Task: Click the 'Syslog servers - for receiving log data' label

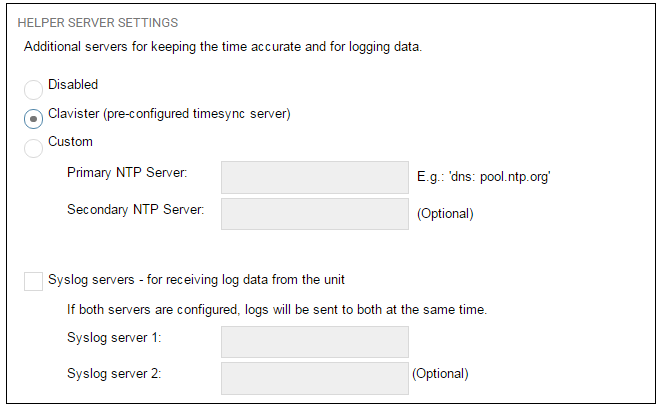Action: click(x=196, y=279)
